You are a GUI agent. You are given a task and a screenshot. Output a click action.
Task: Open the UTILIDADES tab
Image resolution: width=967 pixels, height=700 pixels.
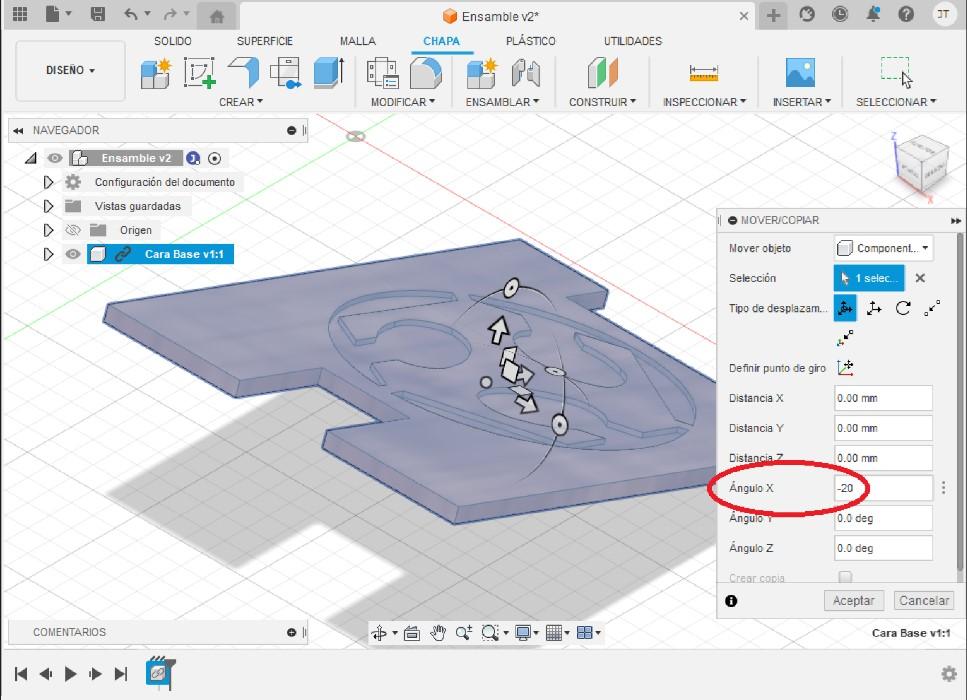click(x=633, y=41)
